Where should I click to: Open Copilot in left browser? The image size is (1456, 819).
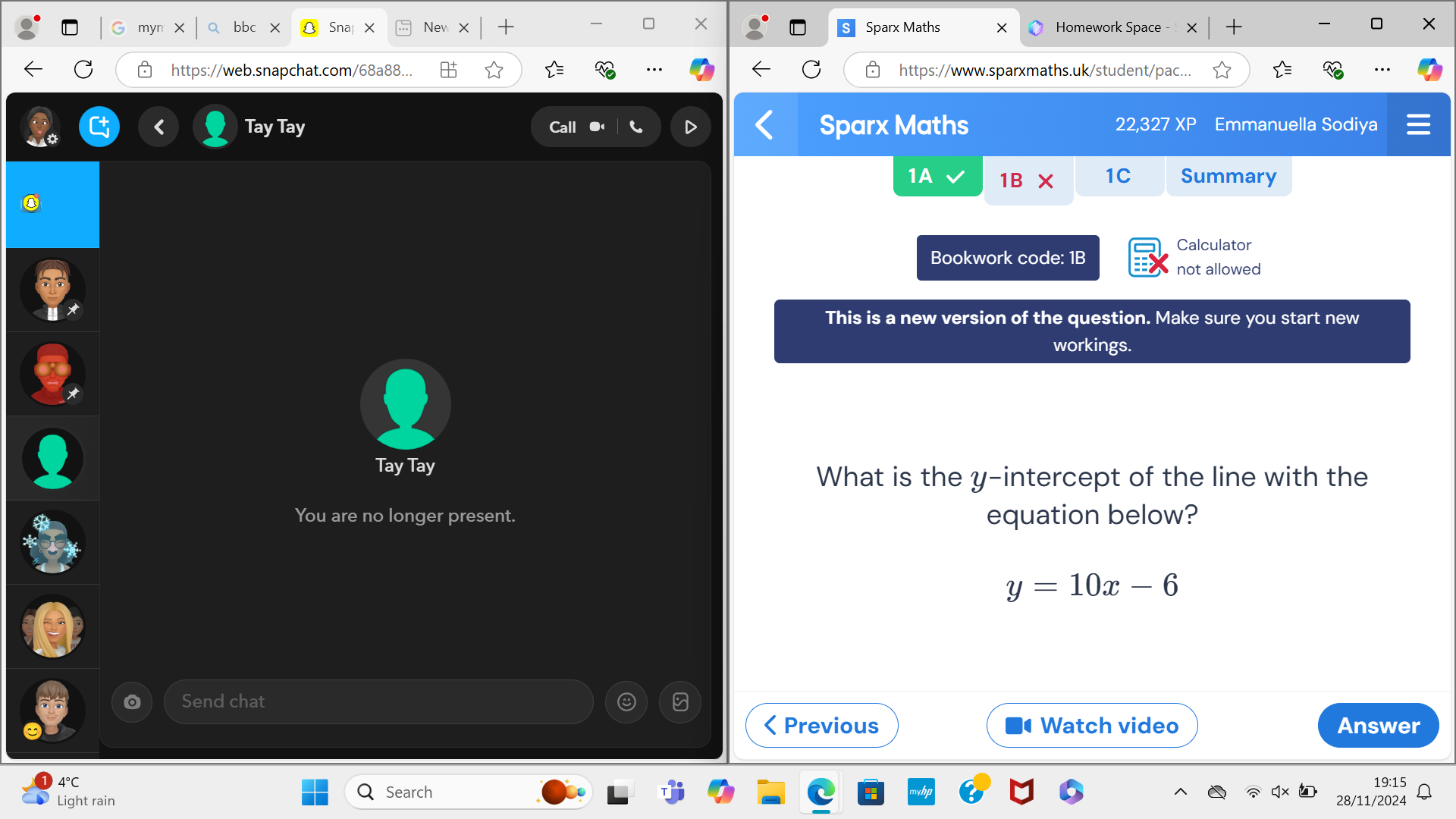(x=701, y=70)
